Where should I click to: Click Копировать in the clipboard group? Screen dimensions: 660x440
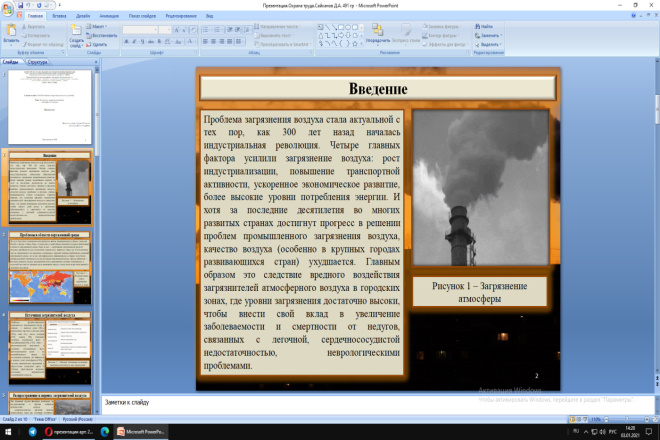click(36, 35)
